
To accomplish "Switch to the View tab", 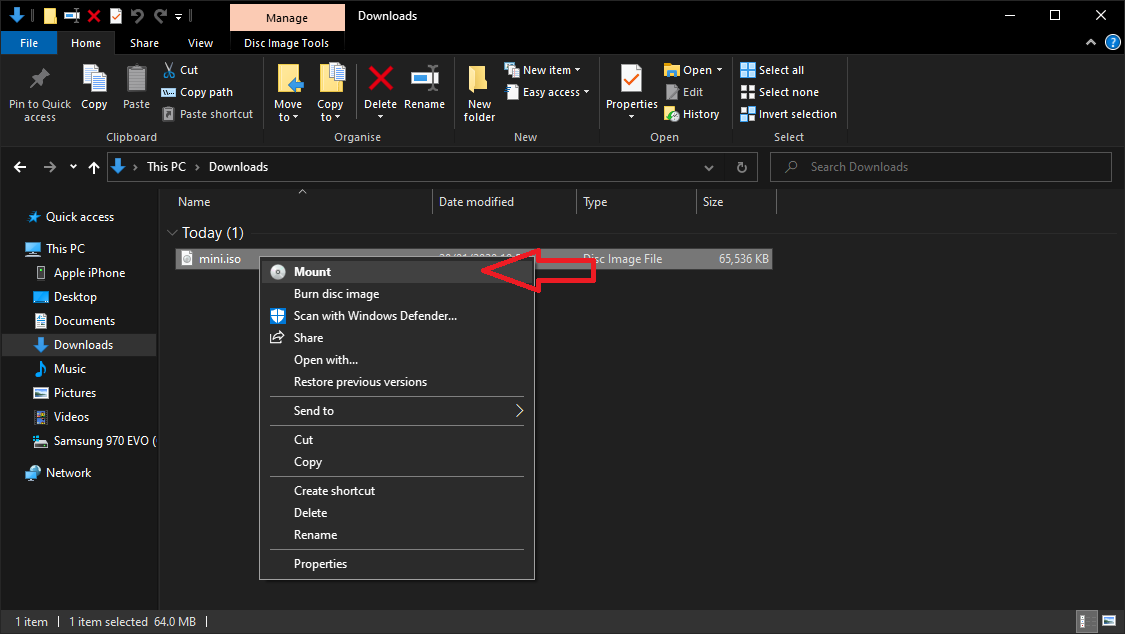I will (x=200, y=43).
